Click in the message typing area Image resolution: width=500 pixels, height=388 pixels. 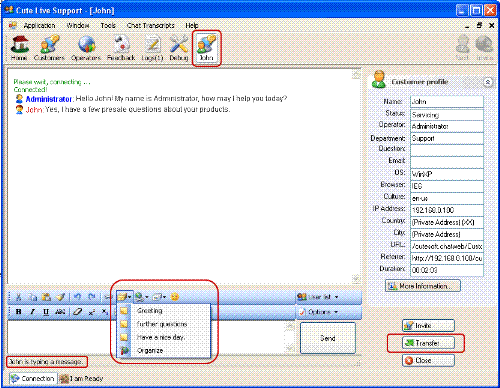point(147,337)
